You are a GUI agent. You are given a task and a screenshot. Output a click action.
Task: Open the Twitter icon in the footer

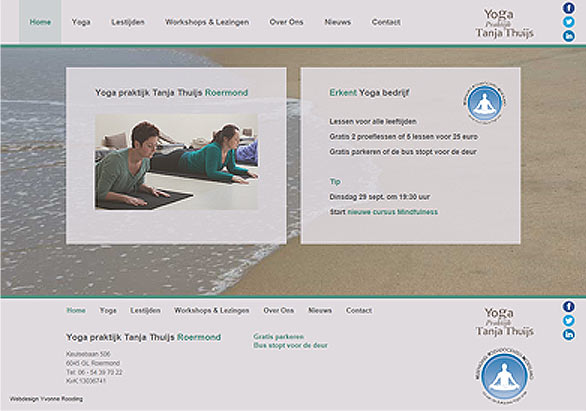(x=569, y=321)
